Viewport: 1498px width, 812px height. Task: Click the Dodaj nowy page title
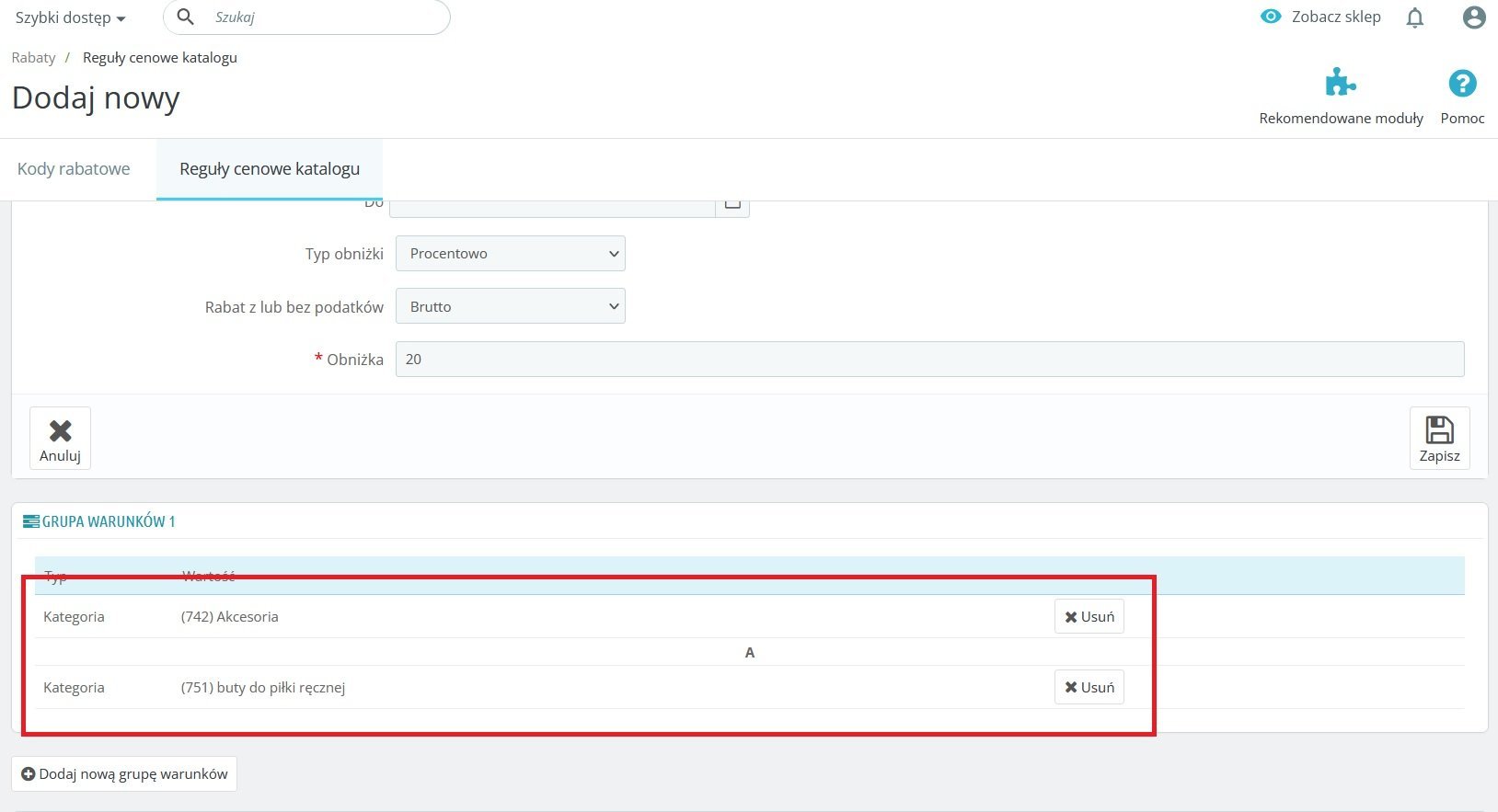pos(96,98)
